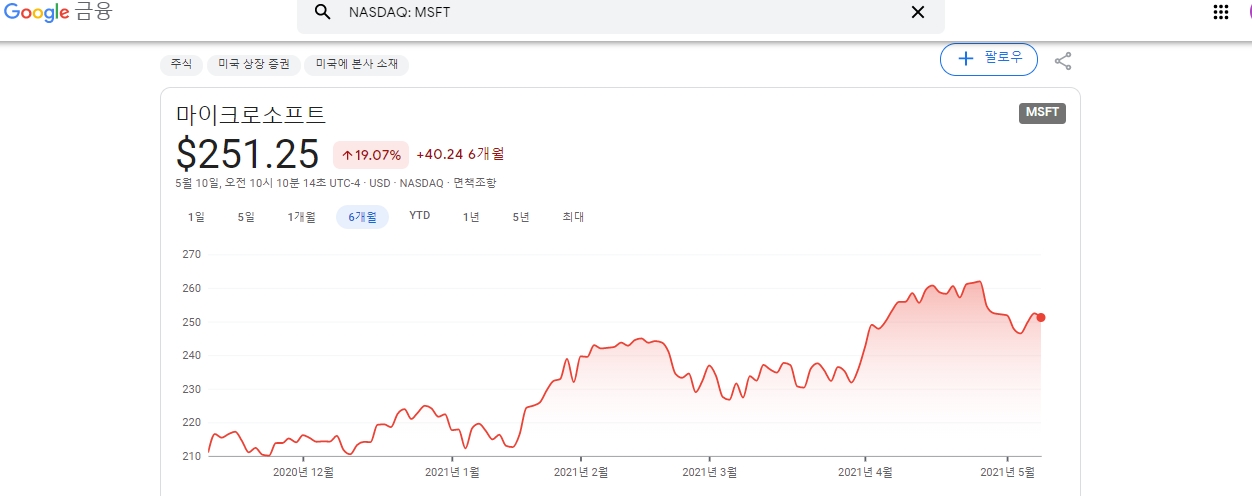Click the 2021년 5월 axis label

pos(1007,471)
